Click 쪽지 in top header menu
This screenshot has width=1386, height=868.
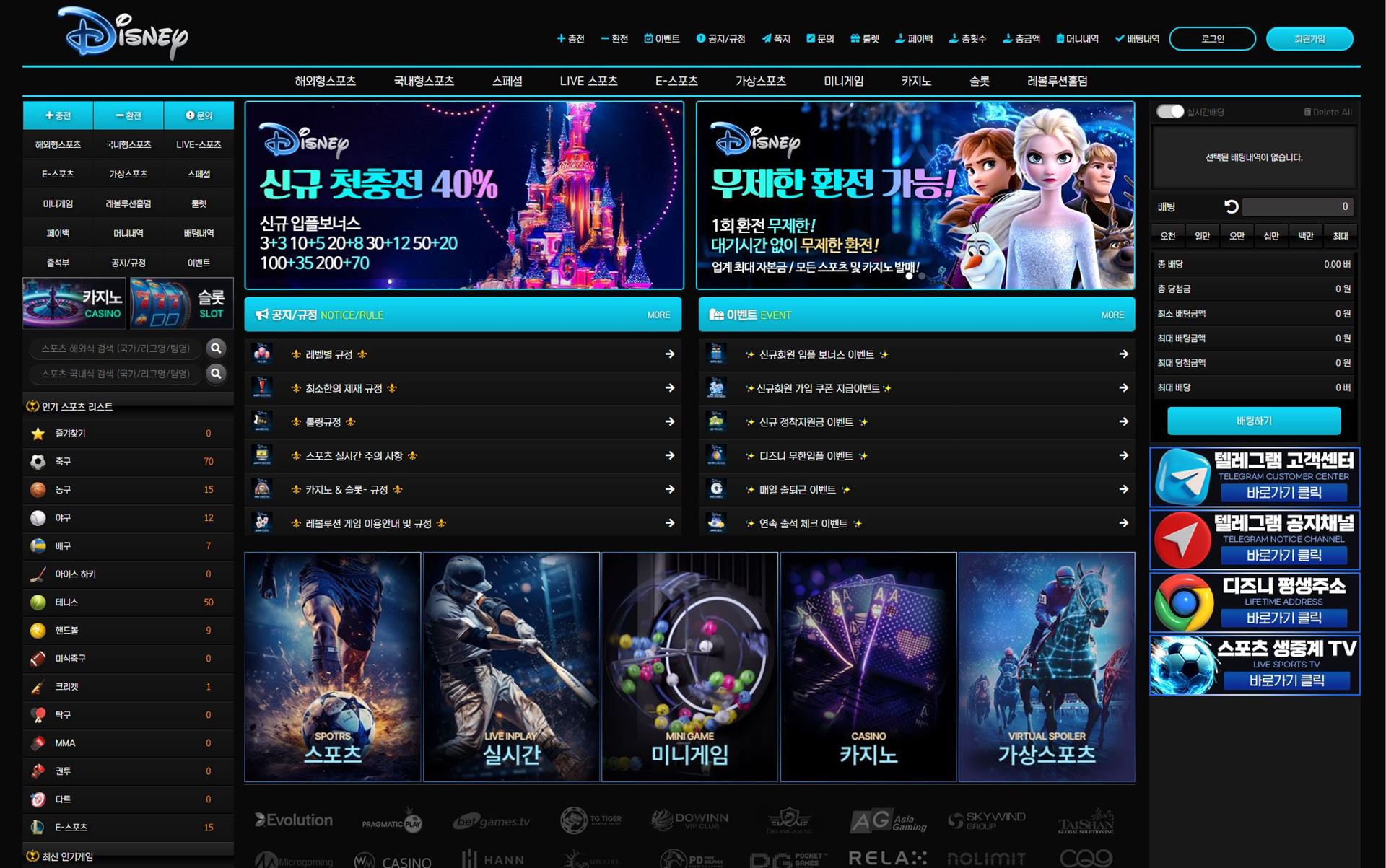[776, 39]
